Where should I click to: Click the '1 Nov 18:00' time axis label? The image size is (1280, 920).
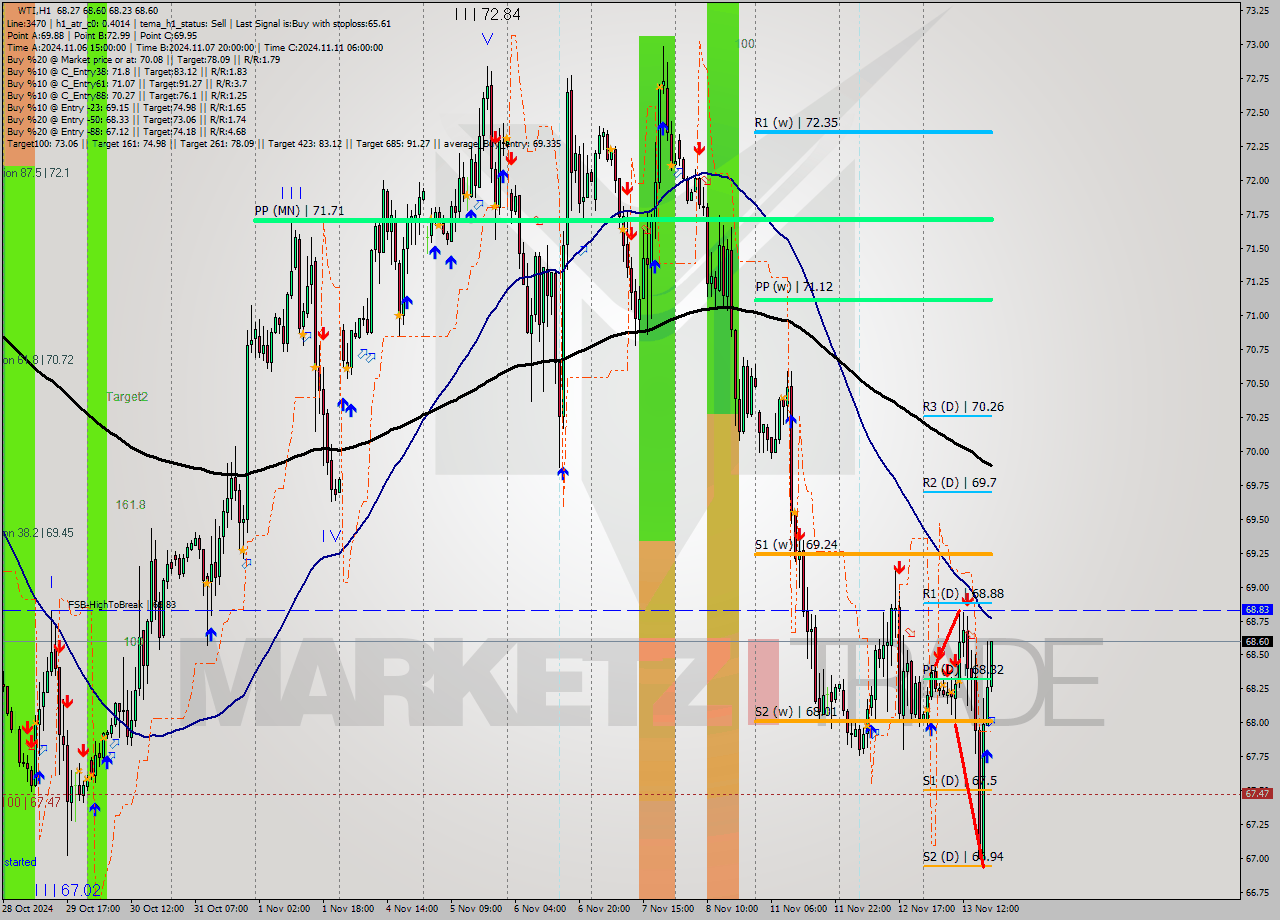point(347,909)
